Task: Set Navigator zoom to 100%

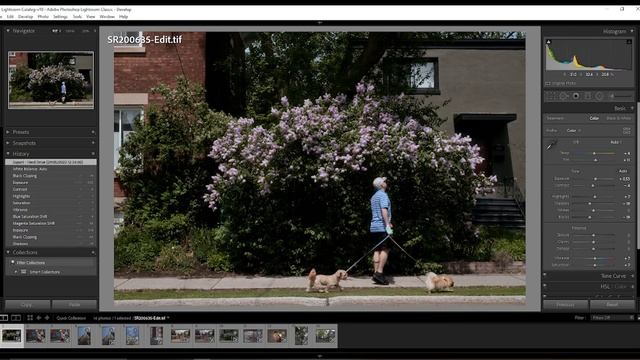Action: click(x=70, y=31)
